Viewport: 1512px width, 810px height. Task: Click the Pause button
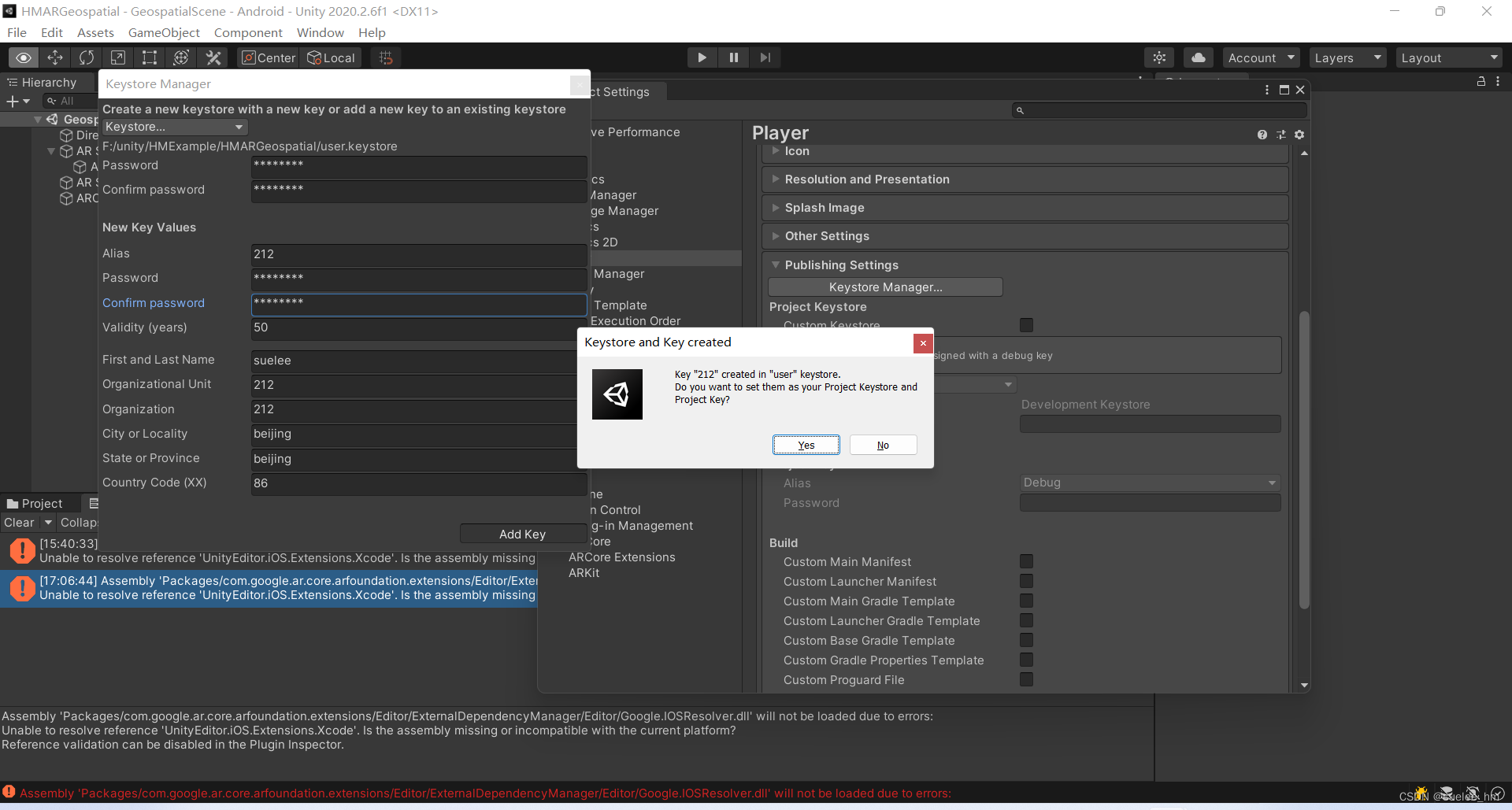coord(733,57)
